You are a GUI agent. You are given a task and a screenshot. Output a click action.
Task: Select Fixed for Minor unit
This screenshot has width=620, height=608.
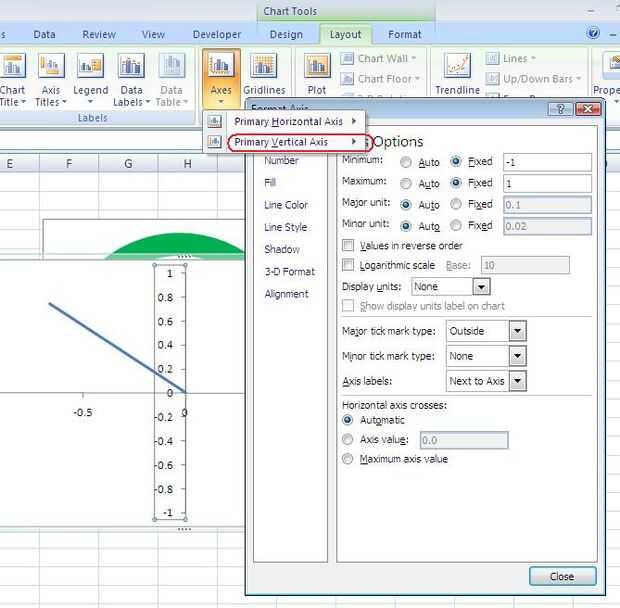[456, 225]
